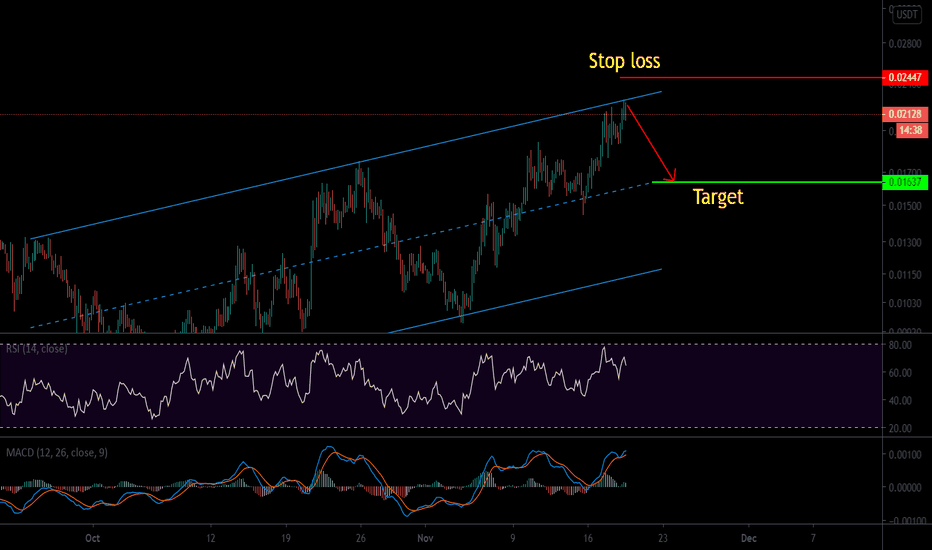Click 0.01150 on the price axis
The image size is (932, 550).
[905, 275]
